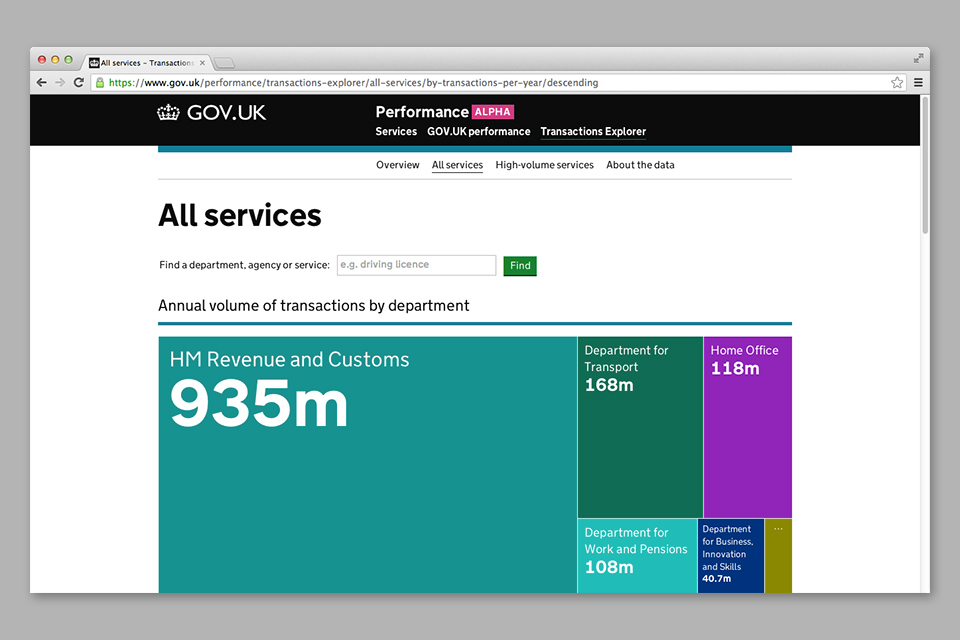
Task: Select the All services browser tab
Action: click(146, 62)
